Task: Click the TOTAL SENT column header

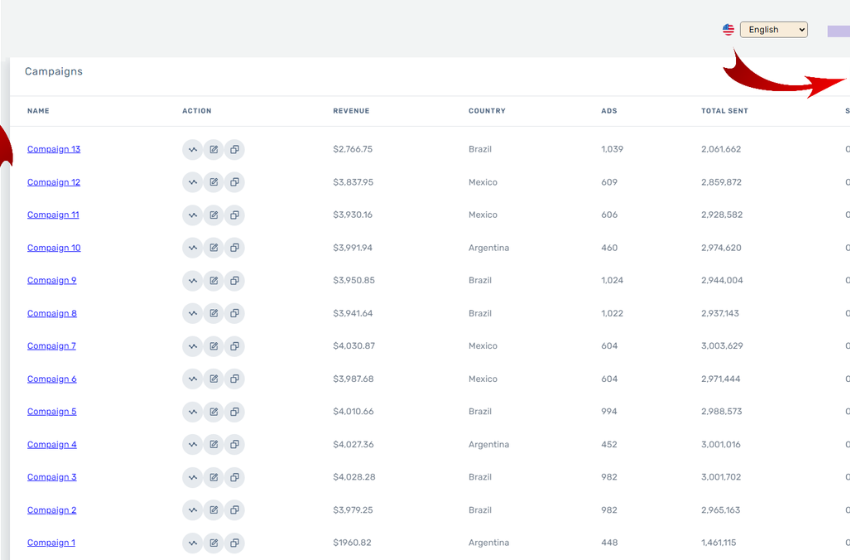Action: (724, 111)
